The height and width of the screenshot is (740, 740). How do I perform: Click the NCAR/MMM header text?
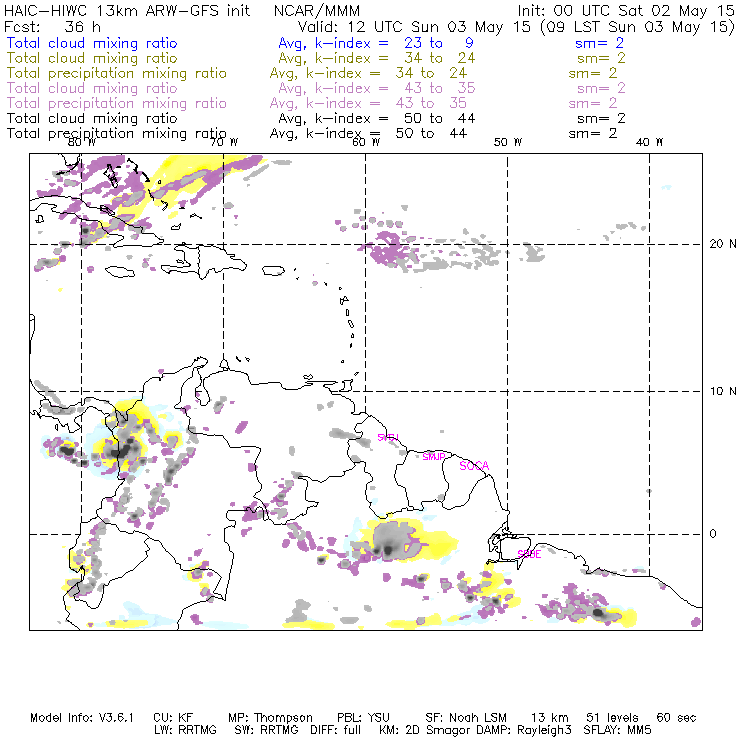point(317,11)
